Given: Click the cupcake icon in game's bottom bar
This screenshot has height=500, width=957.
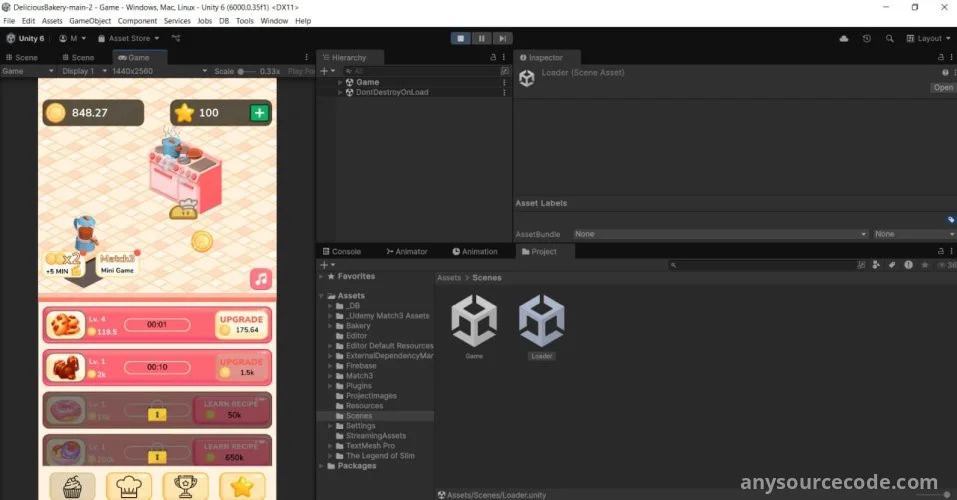Looking at the screenshot, I should click(x=72, y=486).
